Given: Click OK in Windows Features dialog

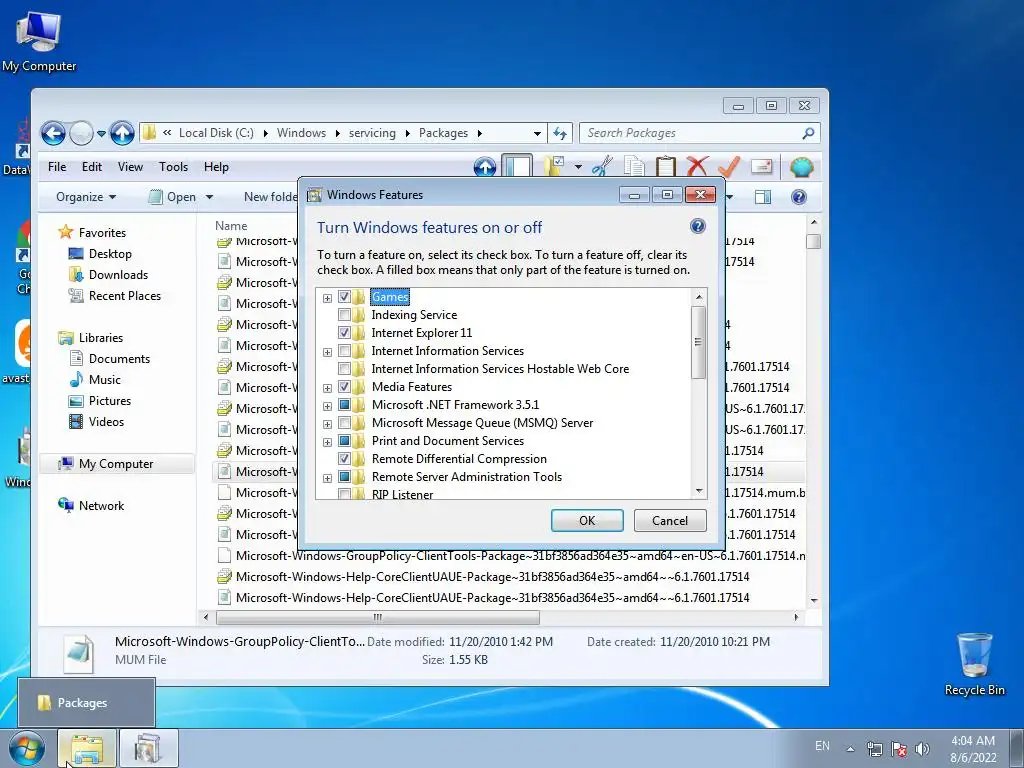Looking at the screenshot, I should click(x=586, y=520).
